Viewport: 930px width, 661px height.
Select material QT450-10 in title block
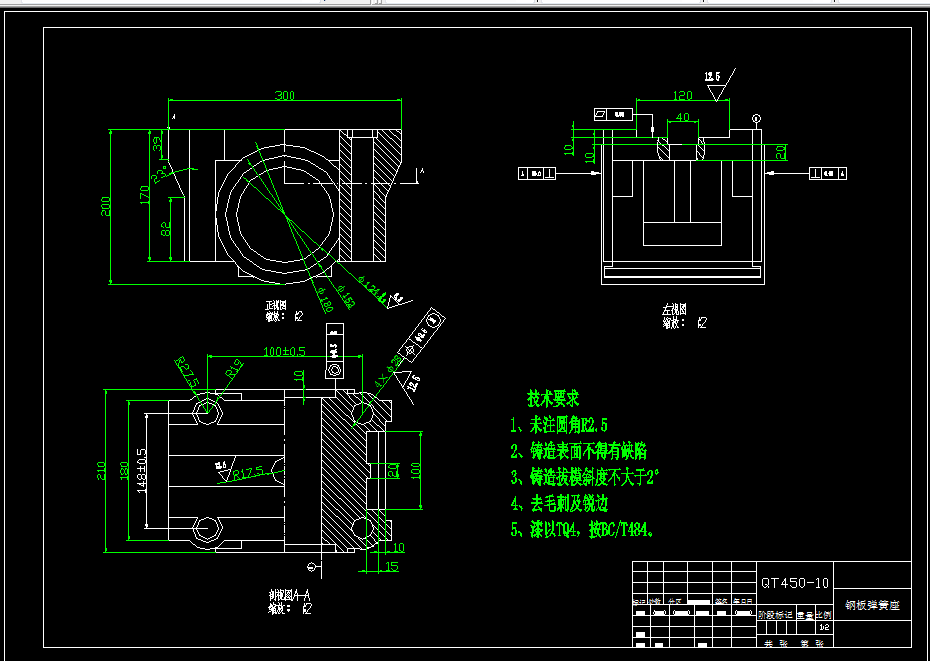tap(795, 583)
